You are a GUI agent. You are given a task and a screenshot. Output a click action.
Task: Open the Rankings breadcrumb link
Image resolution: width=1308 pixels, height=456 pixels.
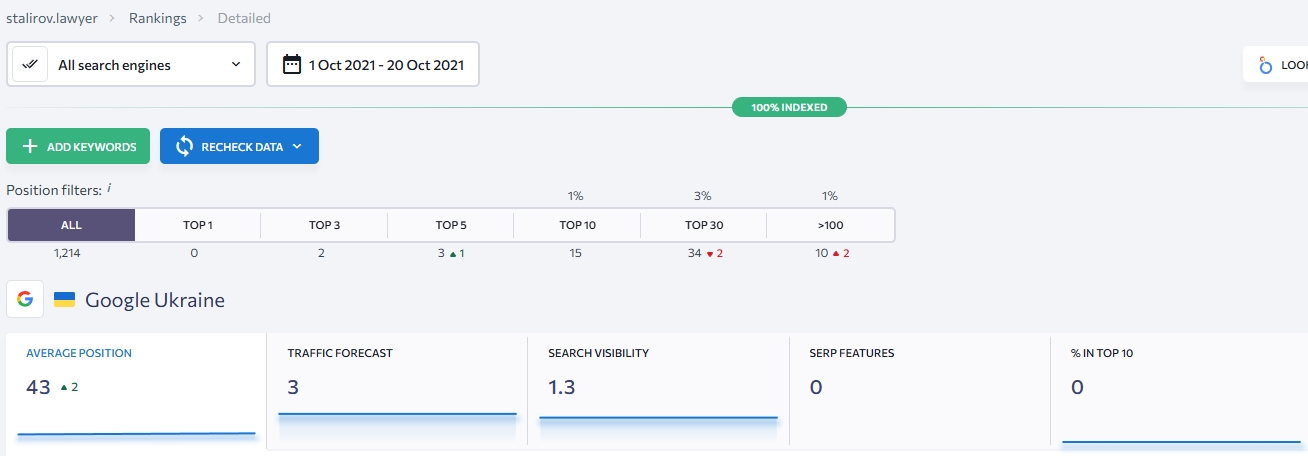click(156, 18)
